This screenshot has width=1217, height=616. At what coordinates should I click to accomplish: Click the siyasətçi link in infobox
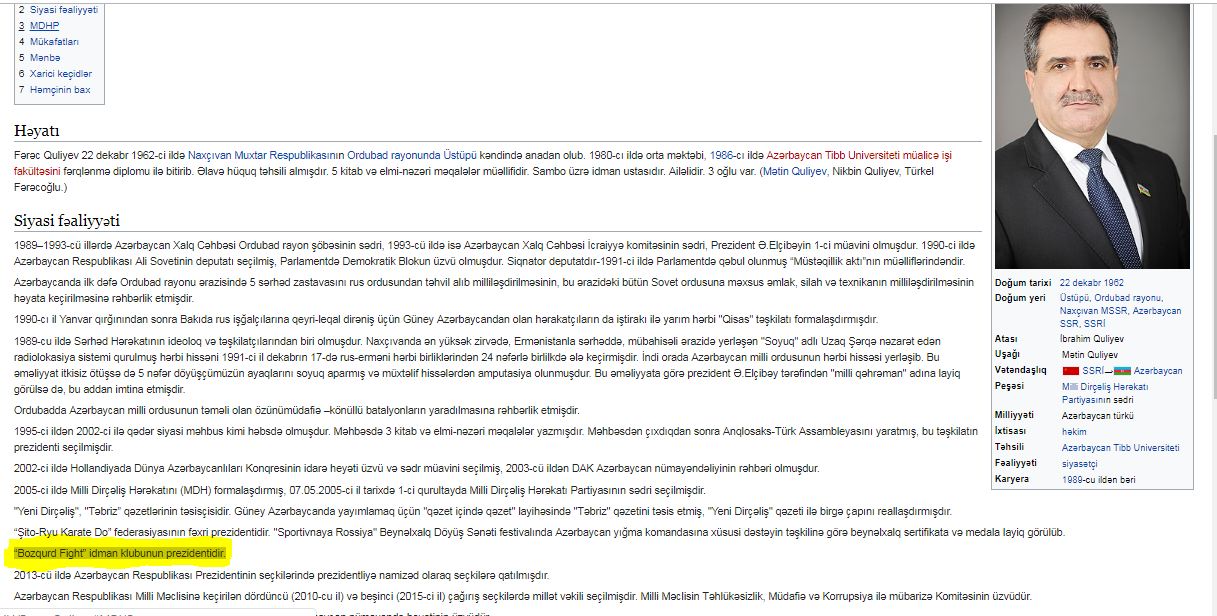click(1078, 463)
